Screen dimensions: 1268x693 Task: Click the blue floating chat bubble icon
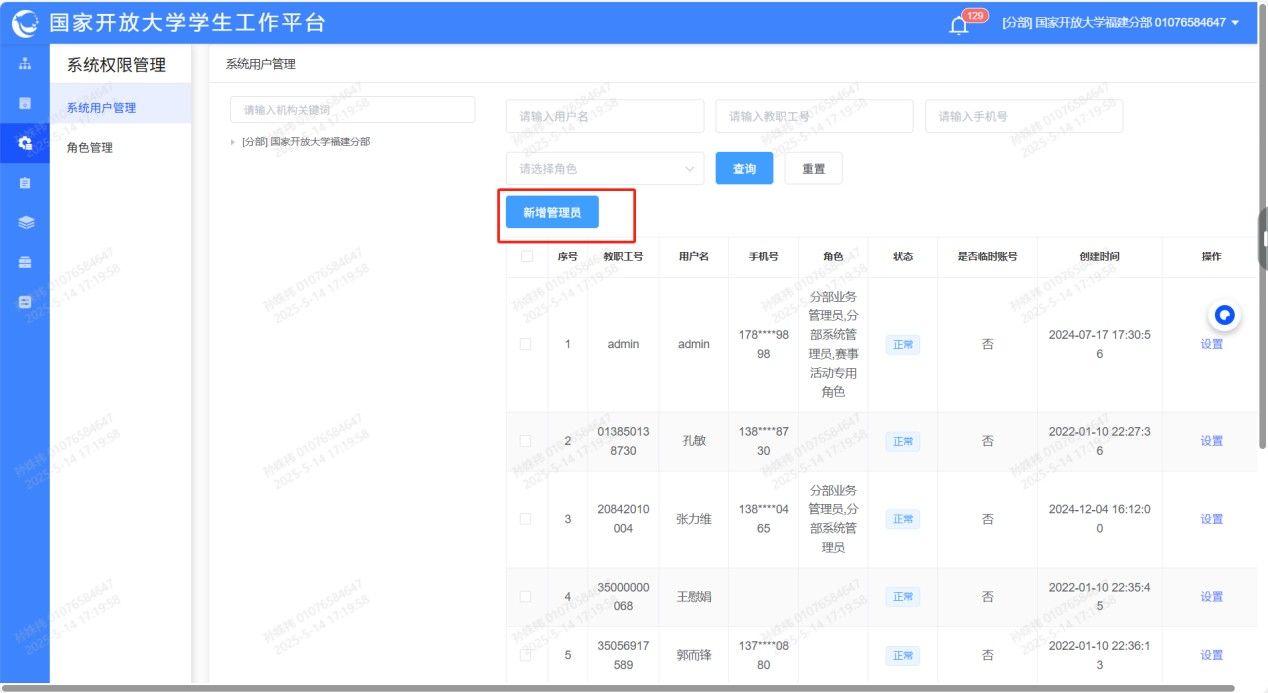point(1224,316)
